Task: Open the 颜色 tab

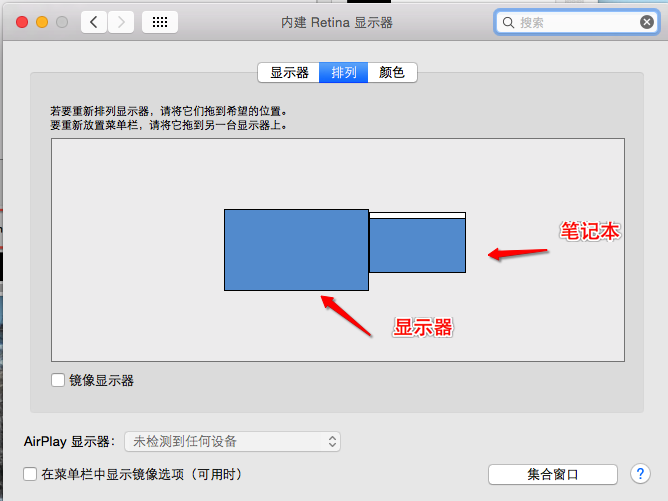Action: (x=392, y=72)
